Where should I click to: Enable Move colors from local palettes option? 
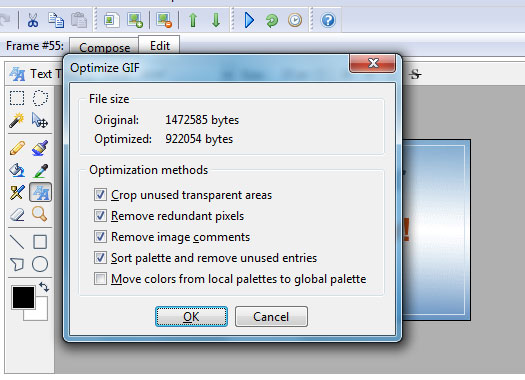100,279
